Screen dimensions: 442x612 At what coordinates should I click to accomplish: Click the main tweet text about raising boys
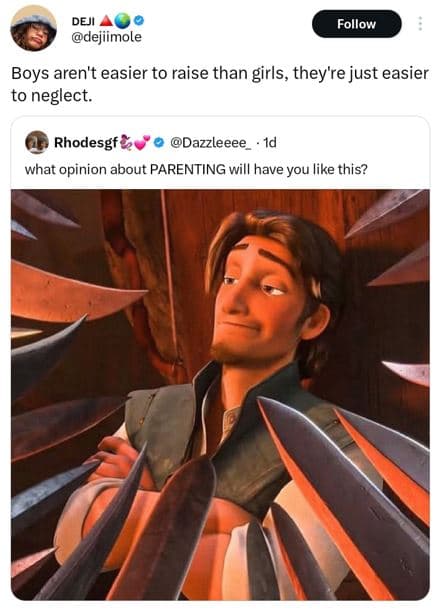[220, 84]
